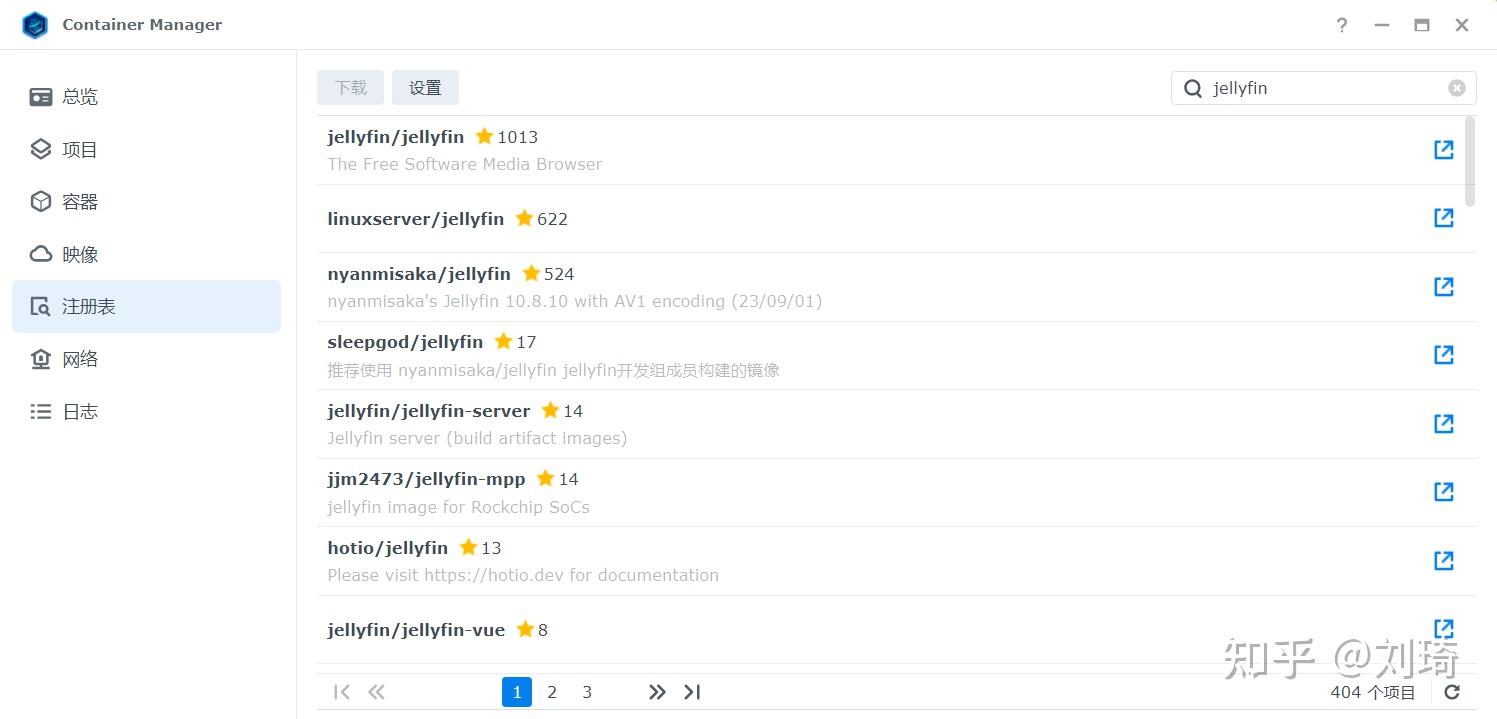Click the 622 star count
1497x719 pixels.
coord(553,219)
